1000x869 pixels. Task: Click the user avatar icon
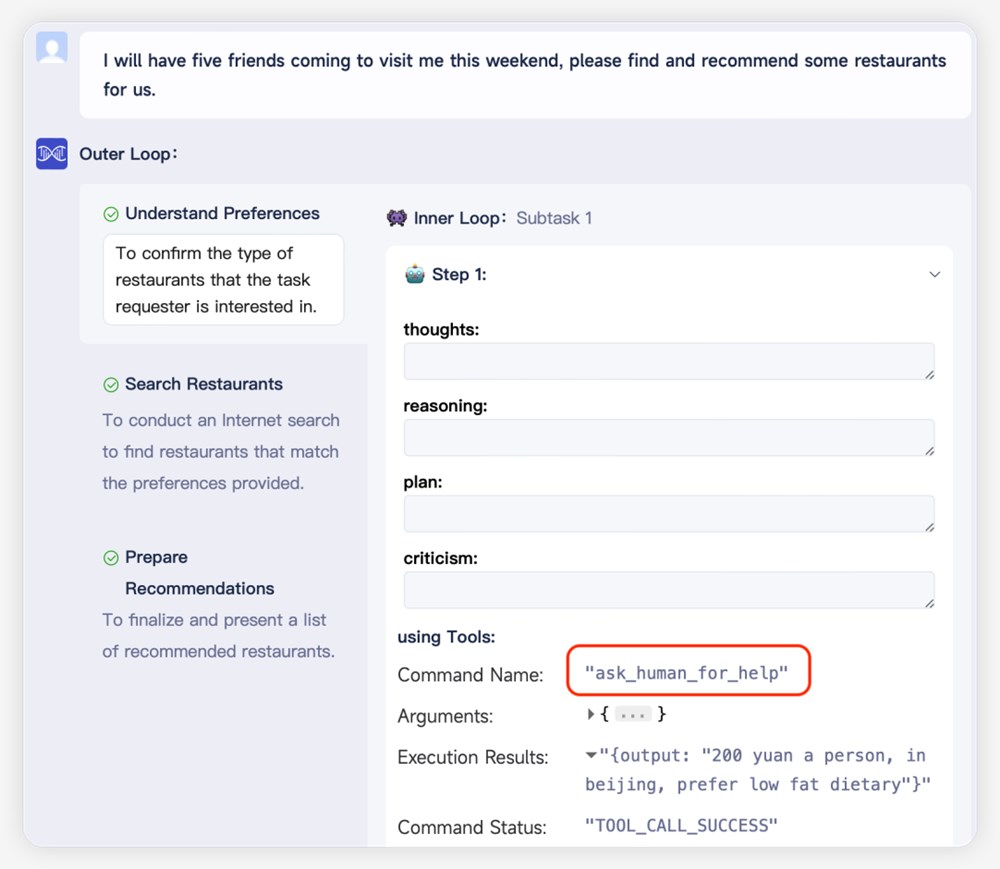coord(52,47)
